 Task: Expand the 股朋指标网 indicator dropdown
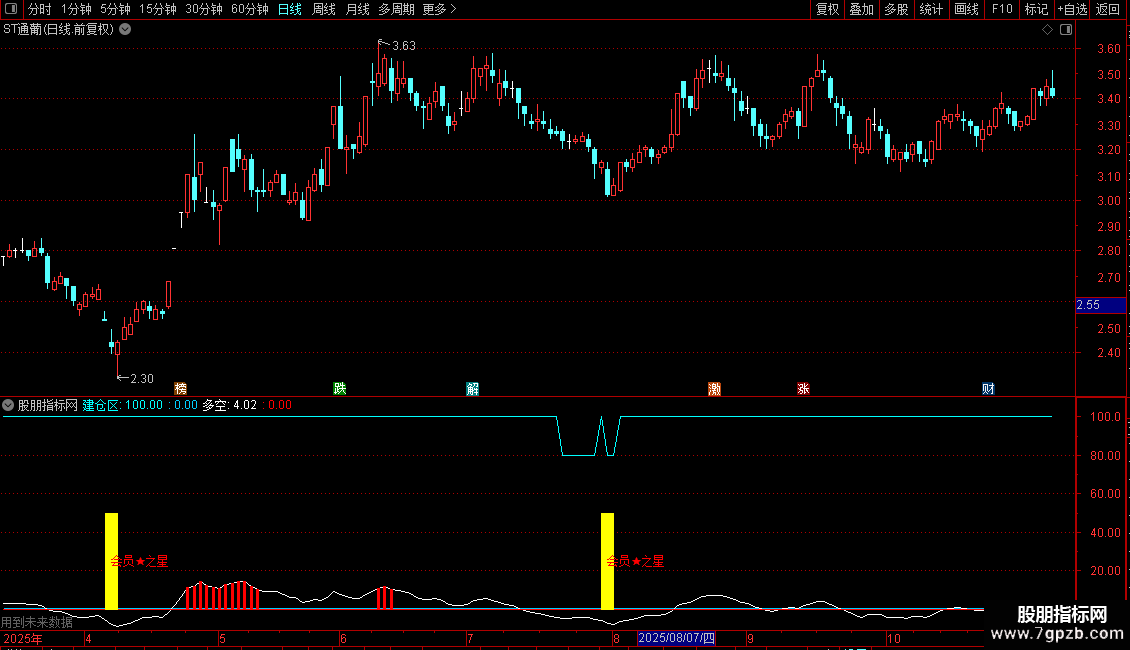pos(8,405)
